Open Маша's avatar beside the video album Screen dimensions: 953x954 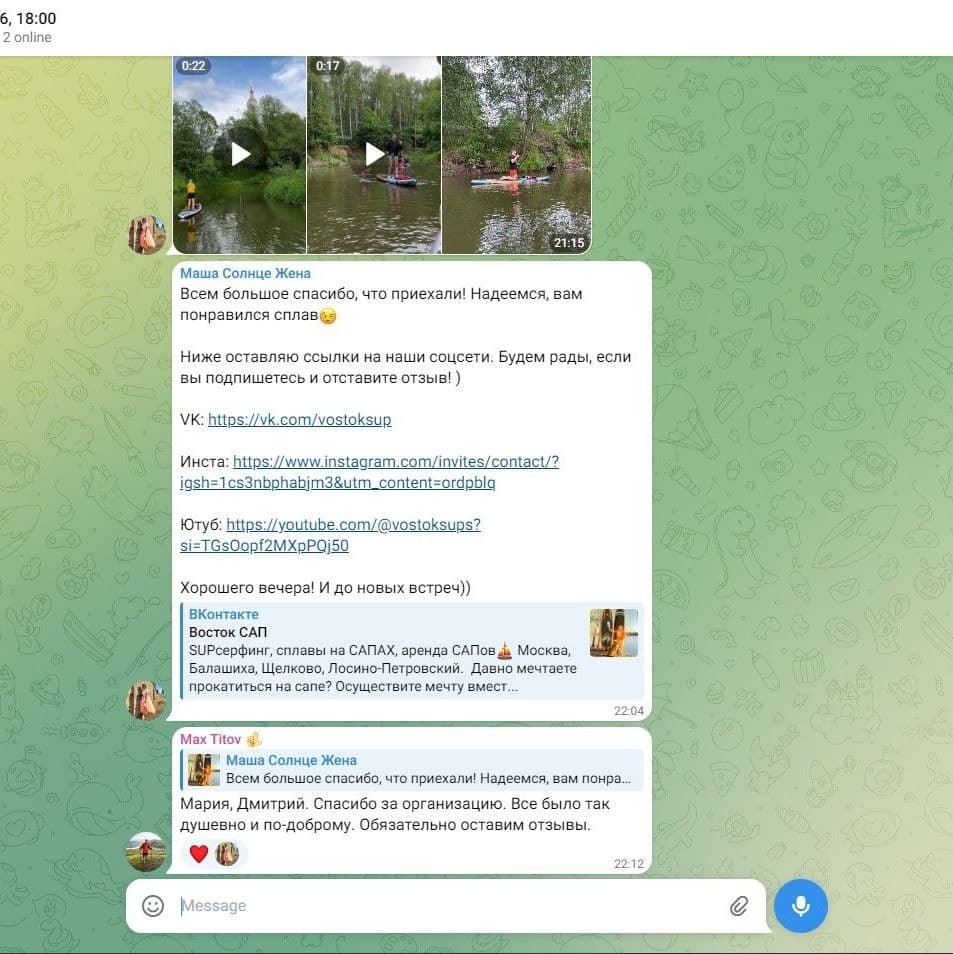(x=147, y=234)
